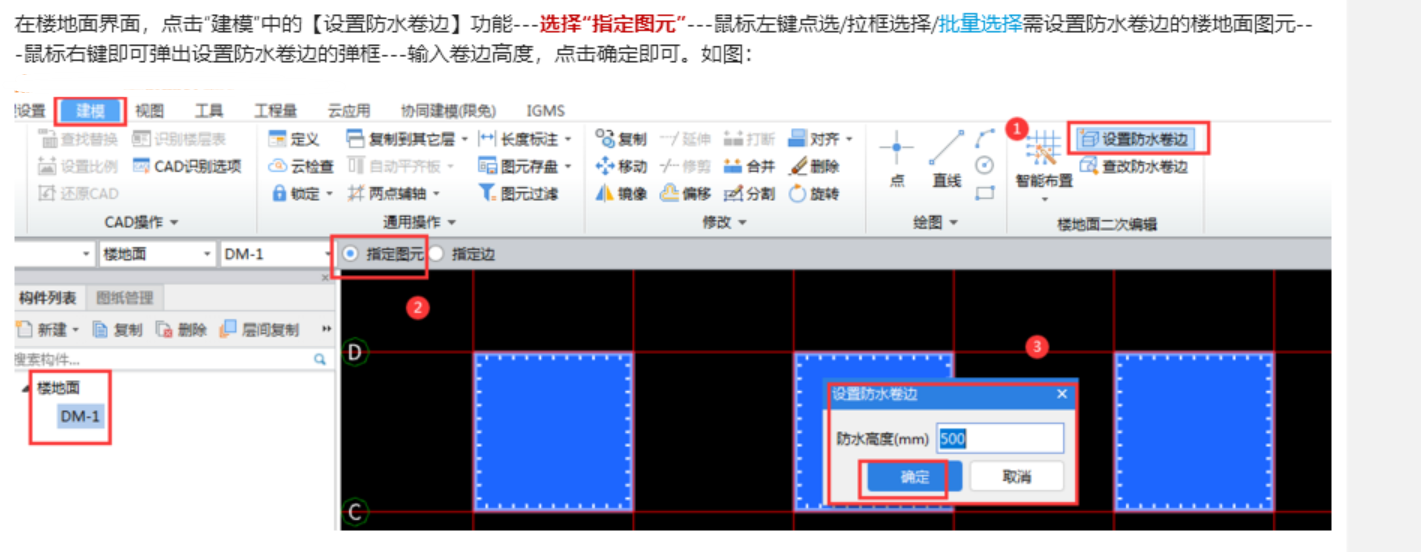Click the 识别楼层表 tool
This screenshot has width=1421, height=552.
tap(179, 139)
